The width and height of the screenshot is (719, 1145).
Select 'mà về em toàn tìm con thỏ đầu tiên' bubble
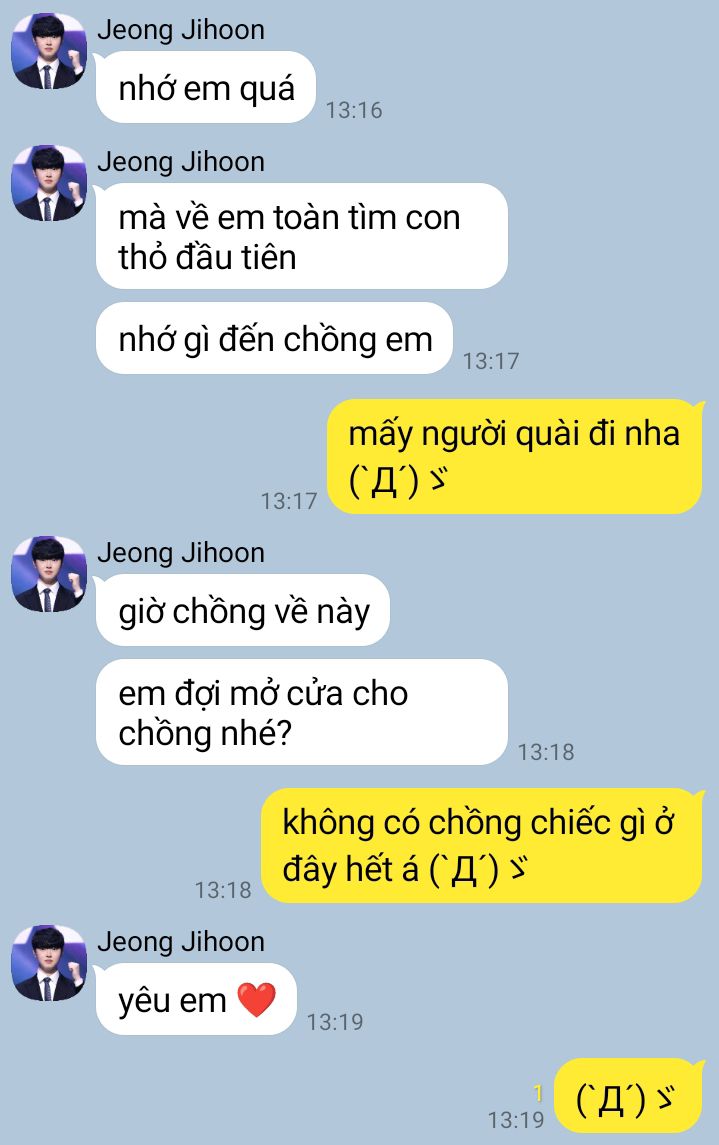pos(301,236)
